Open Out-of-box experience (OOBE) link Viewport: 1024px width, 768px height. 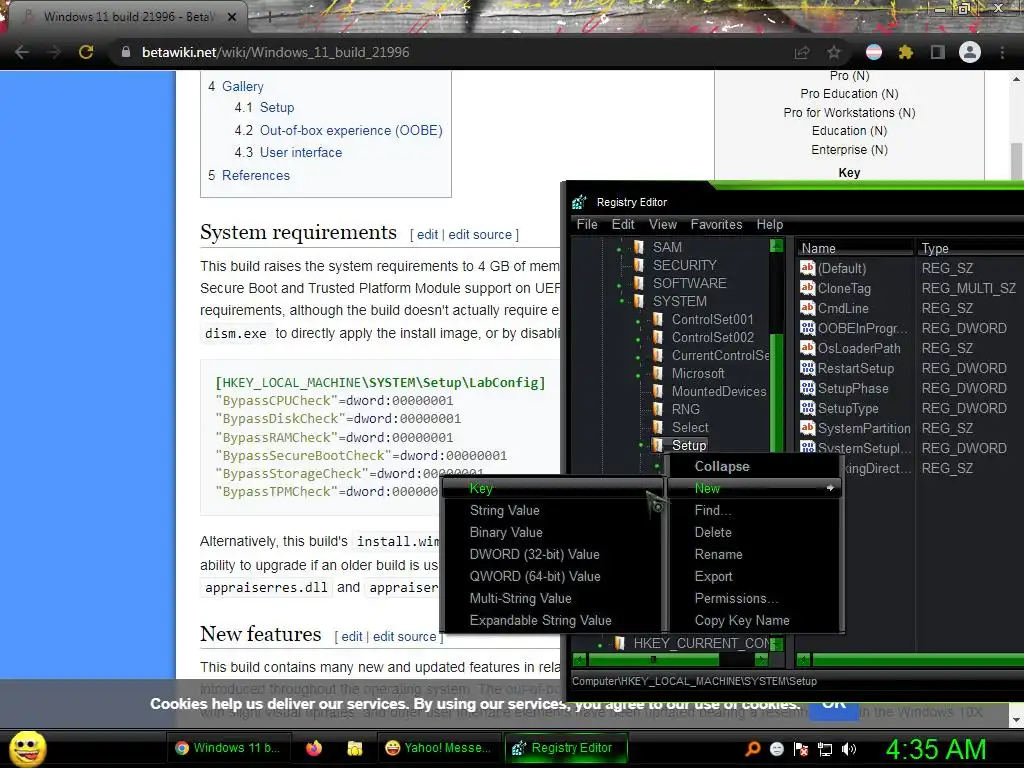(x=351, y=131)
